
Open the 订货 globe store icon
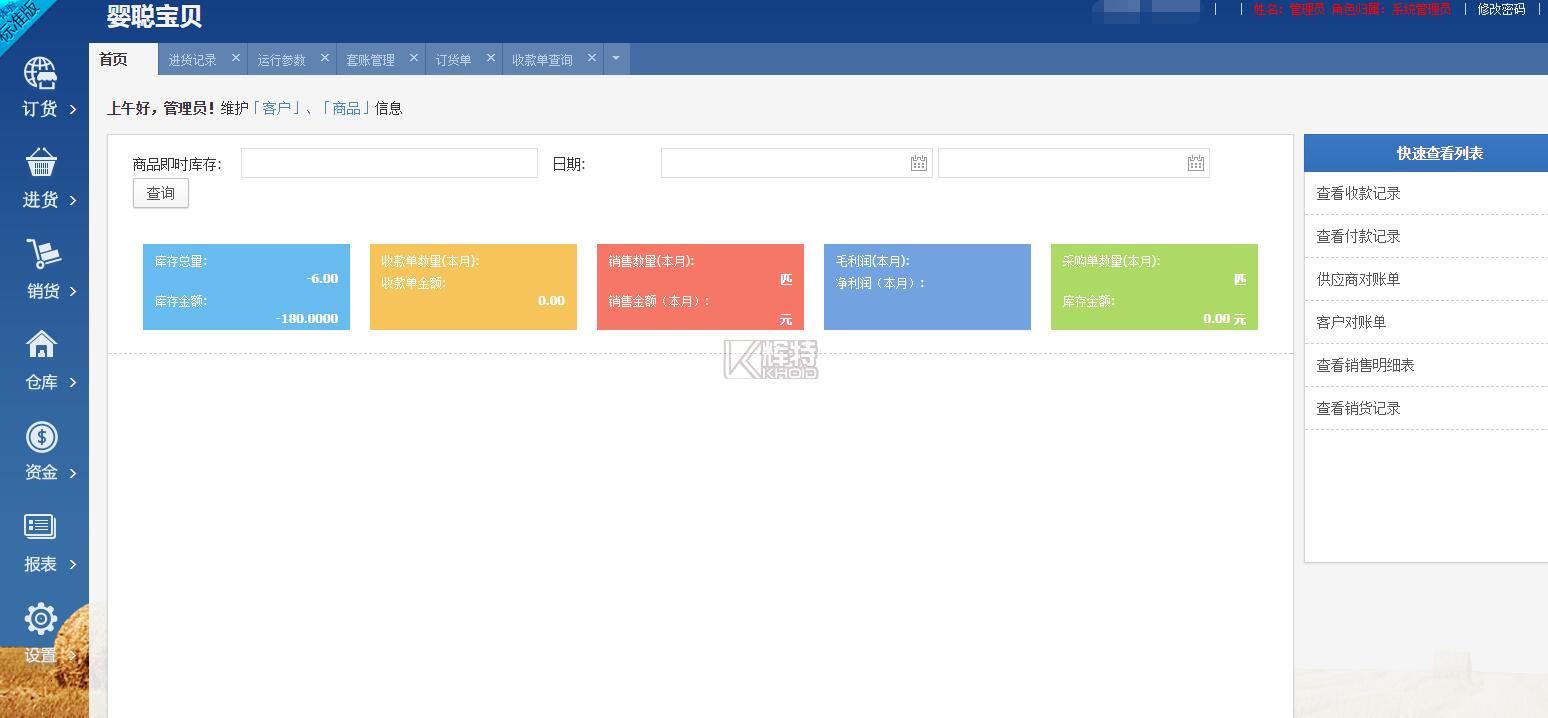point(41,74)
